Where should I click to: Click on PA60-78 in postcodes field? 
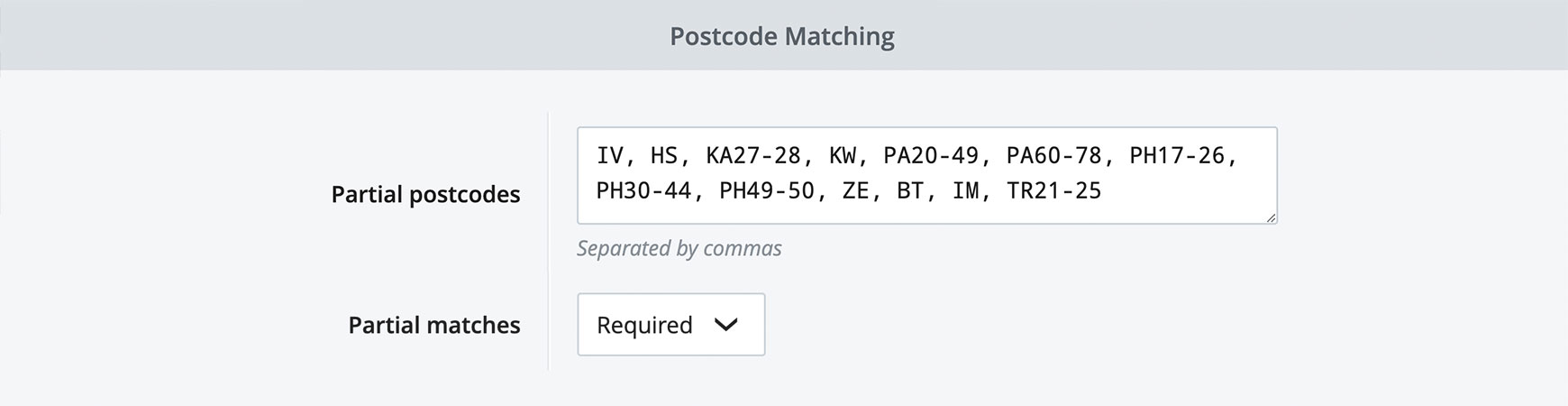(x=1053, y=156)
